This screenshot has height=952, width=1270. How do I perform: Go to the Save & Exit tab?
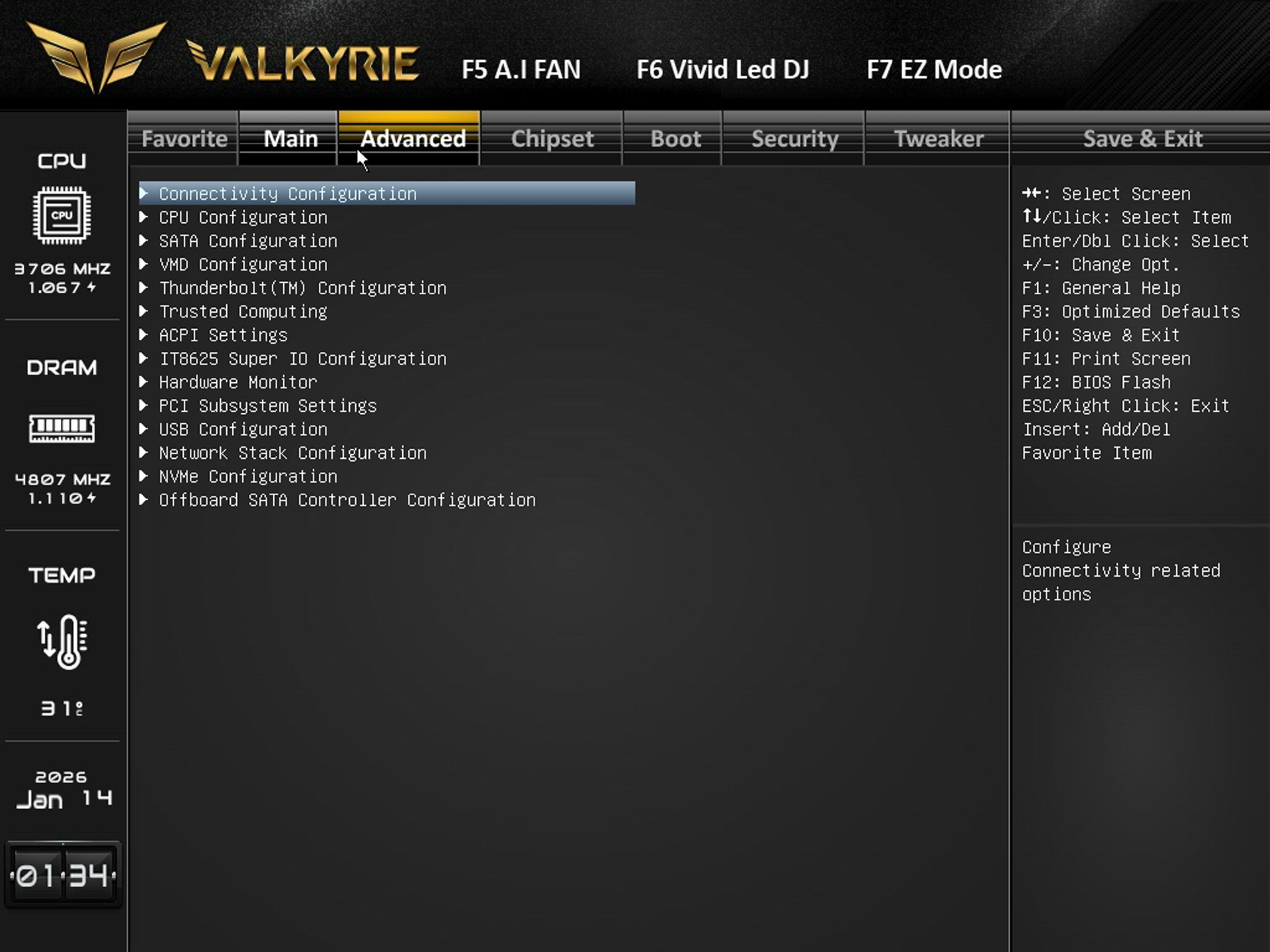pos(1142,139)
